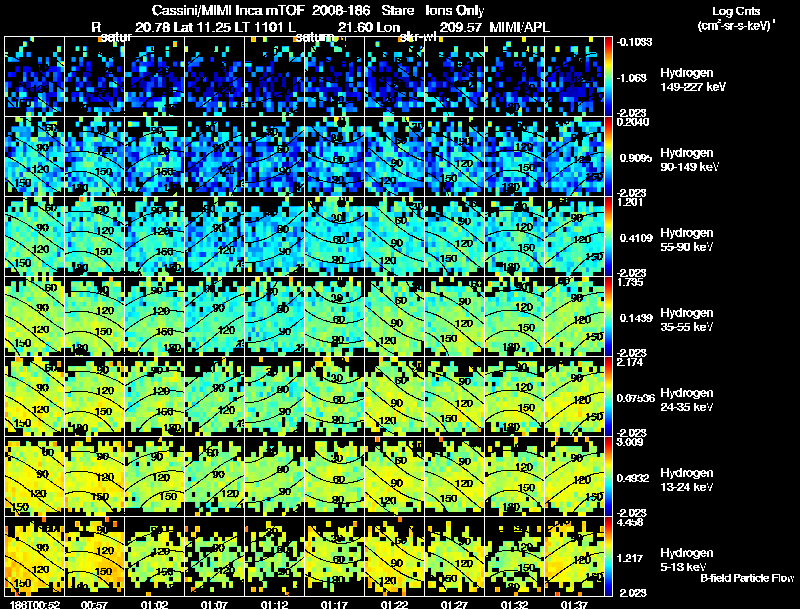This screenshot has height=609, width=800.
Task: Click the 00:57 time label
Action: click(x=94, y=604)
